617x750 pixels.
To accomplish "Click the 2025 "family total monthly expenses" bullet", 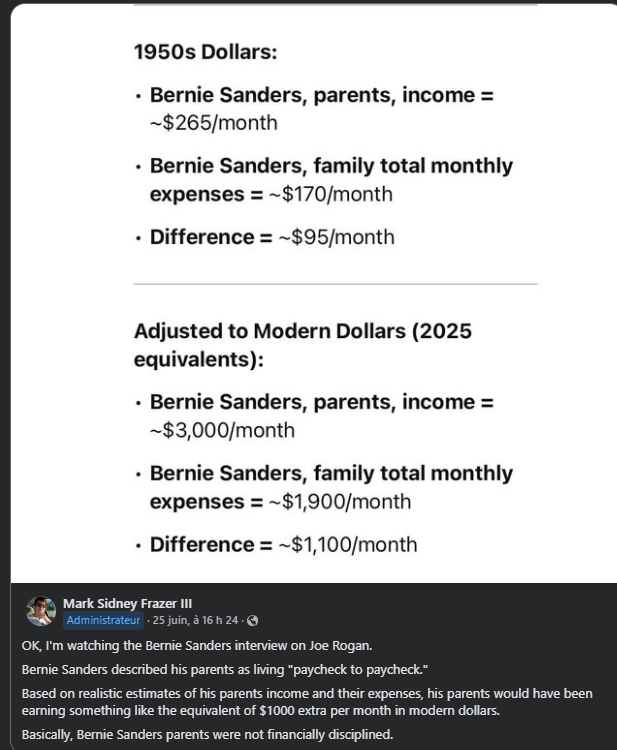I will 331,487.
